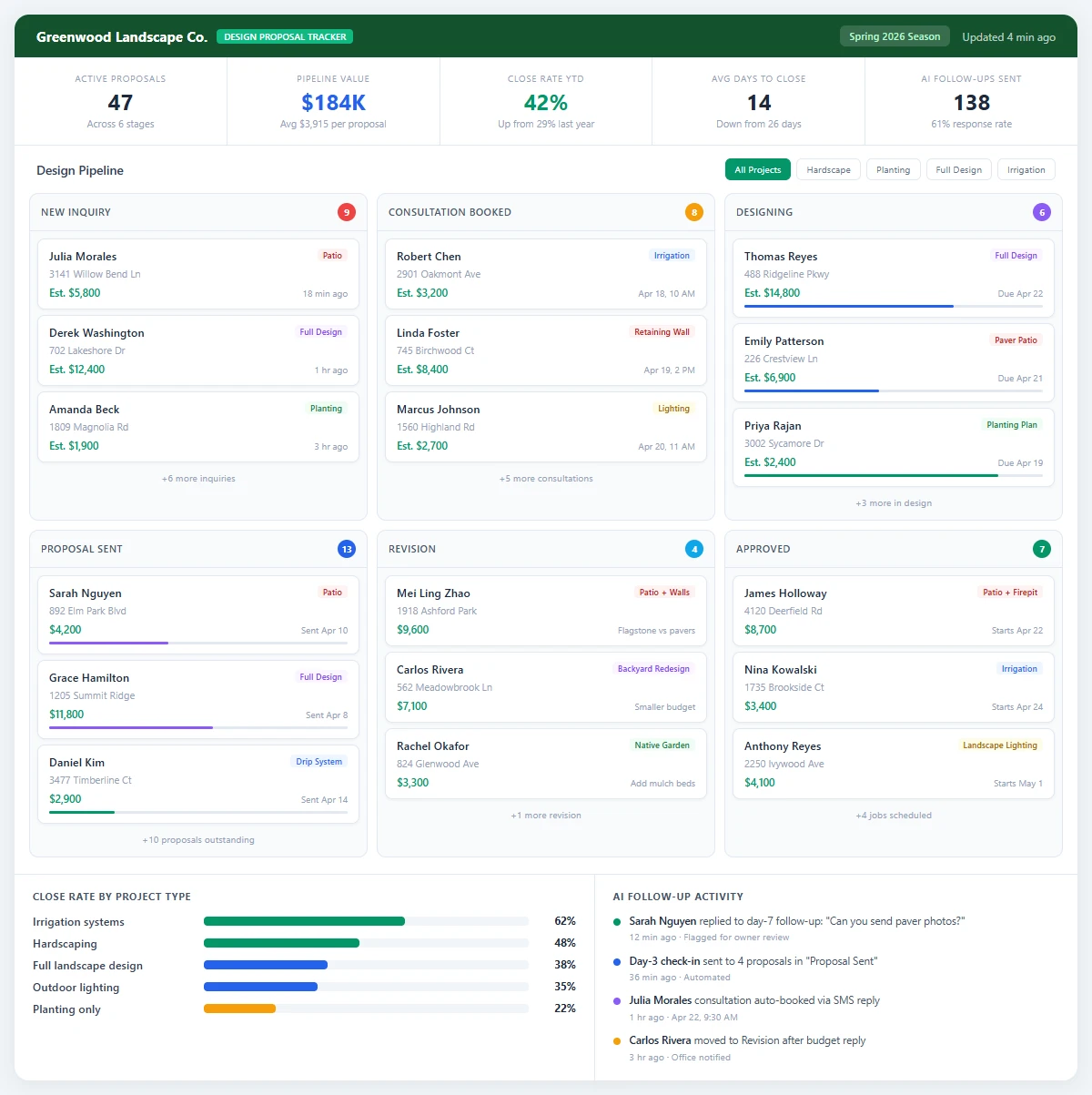Click the Design Proposal Tracker badge
The height and width of the screenshot is (1095, 1092).
point(285,36)
